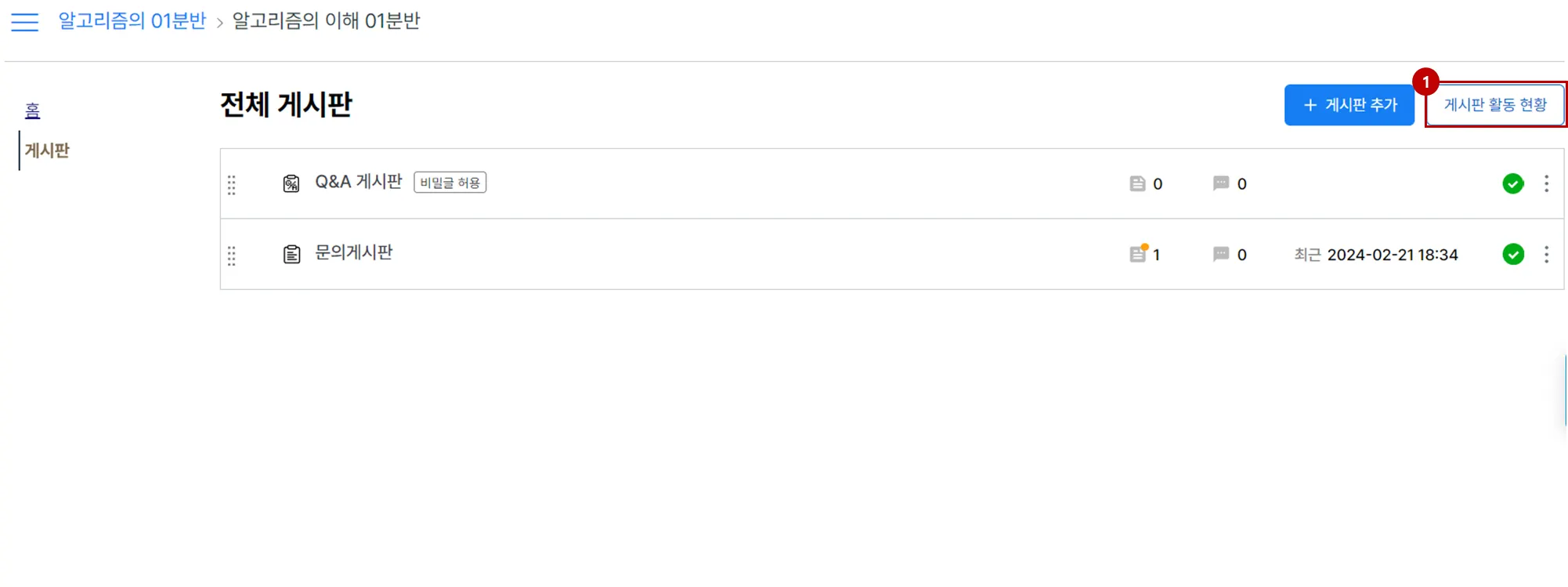Image resolution: width=1568 pixels, height=587 pixels.
Task: Grab the drag handle of Q&A 게시판 row
Action: click(x=232, y=184)
